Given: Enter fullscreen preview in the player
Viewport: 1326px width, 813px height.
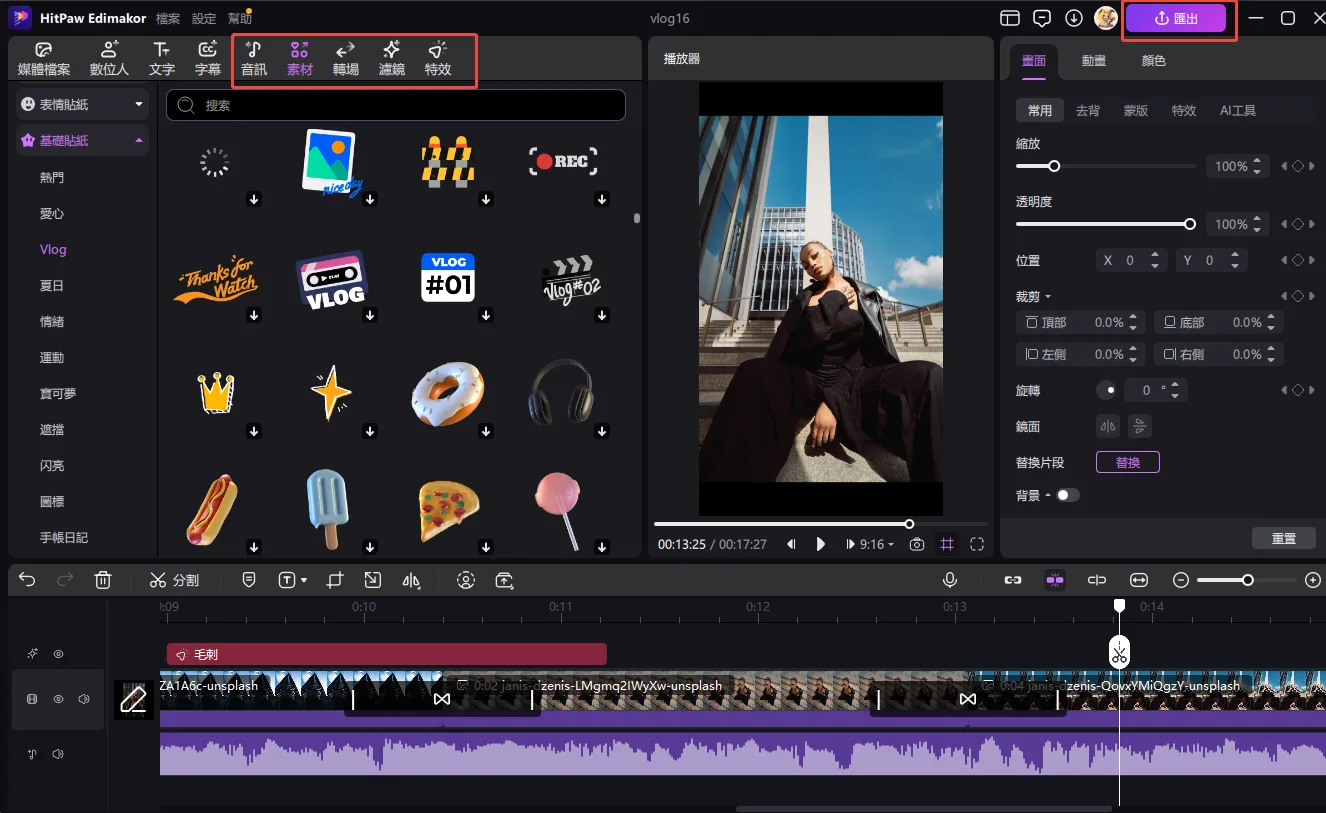Looking at the screenshot, I should point(977,545).
